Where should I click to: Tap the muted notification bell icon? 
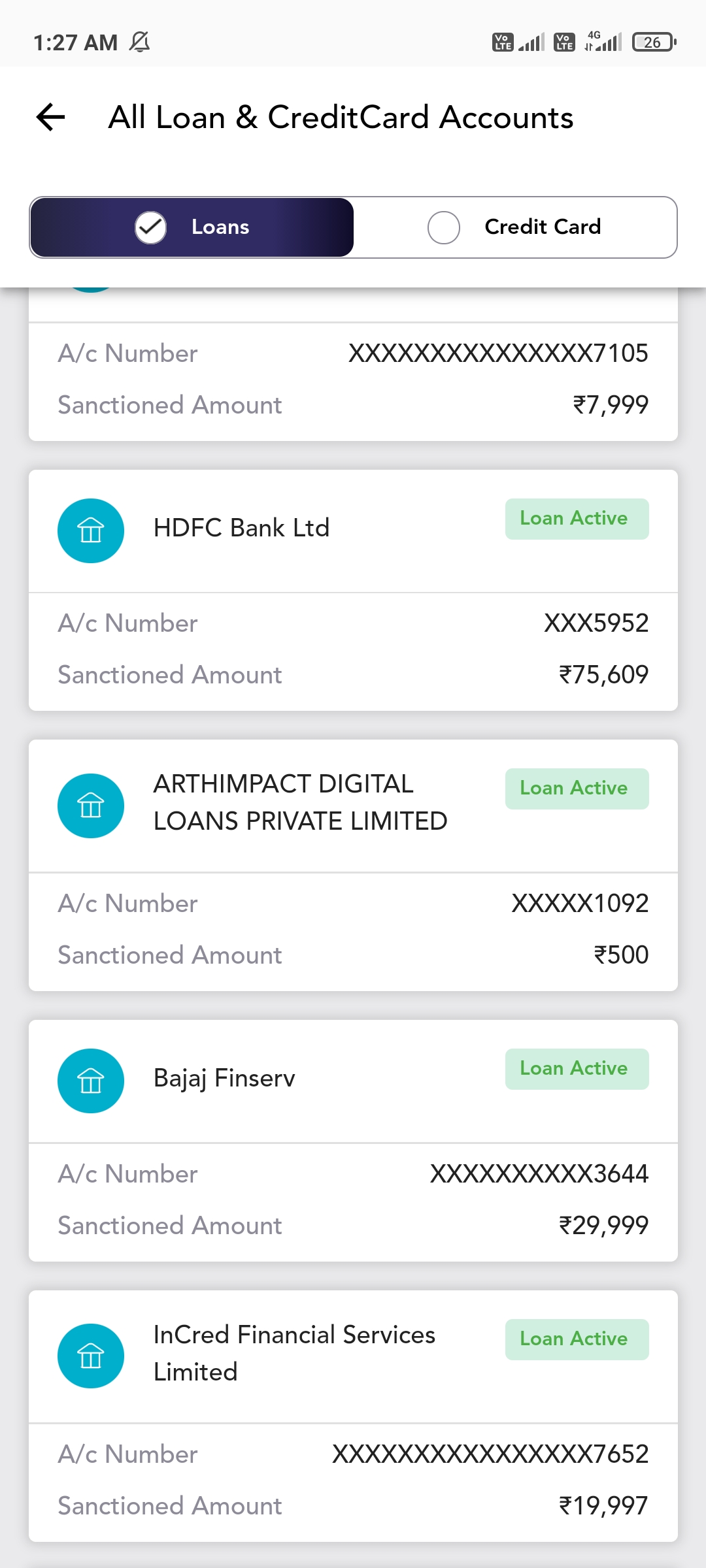point(139,42)
